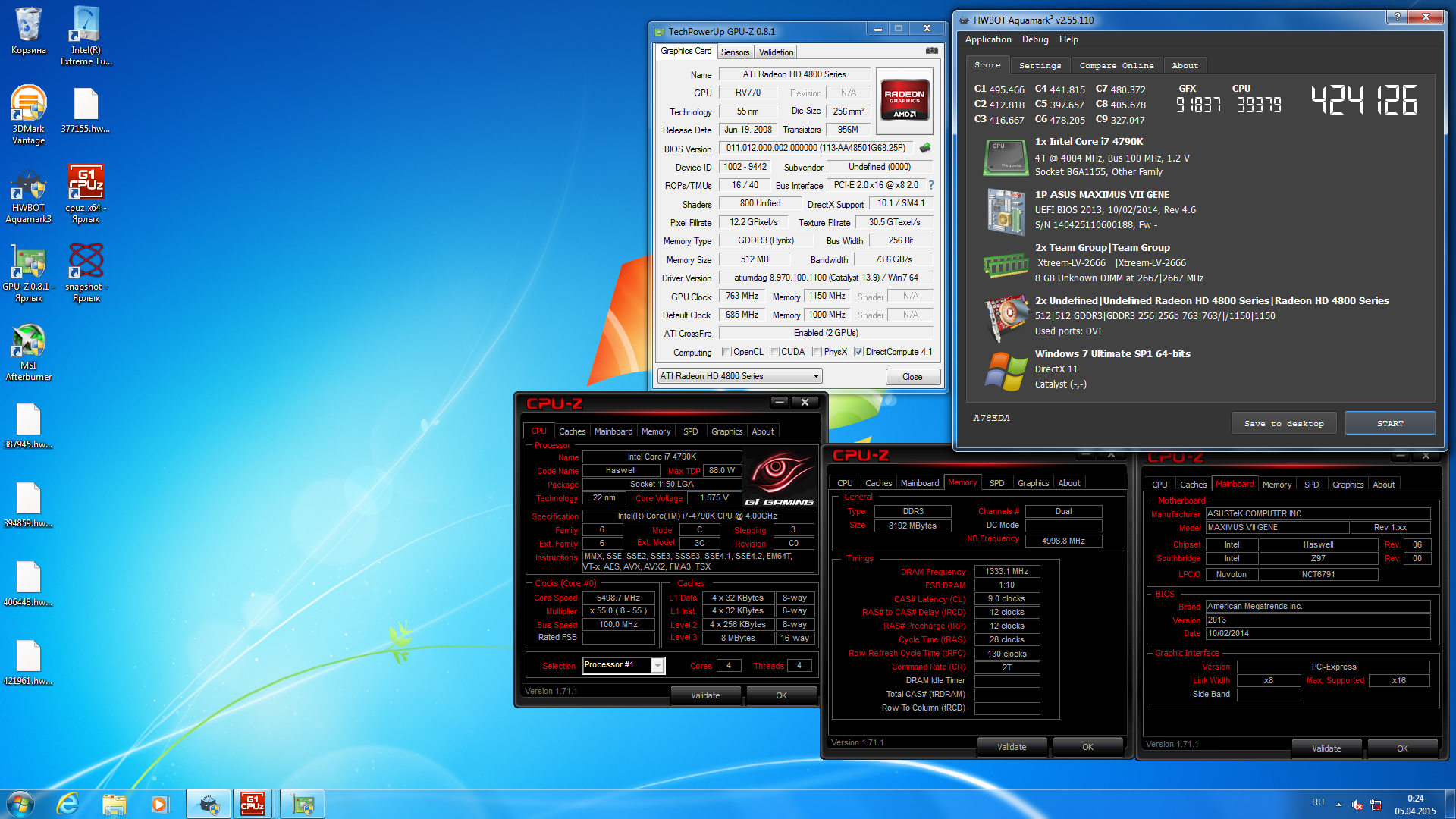Screen dimensions: 1456x819
Task: Click Close button in GPU-Z
Action: (x=912, y=377)
